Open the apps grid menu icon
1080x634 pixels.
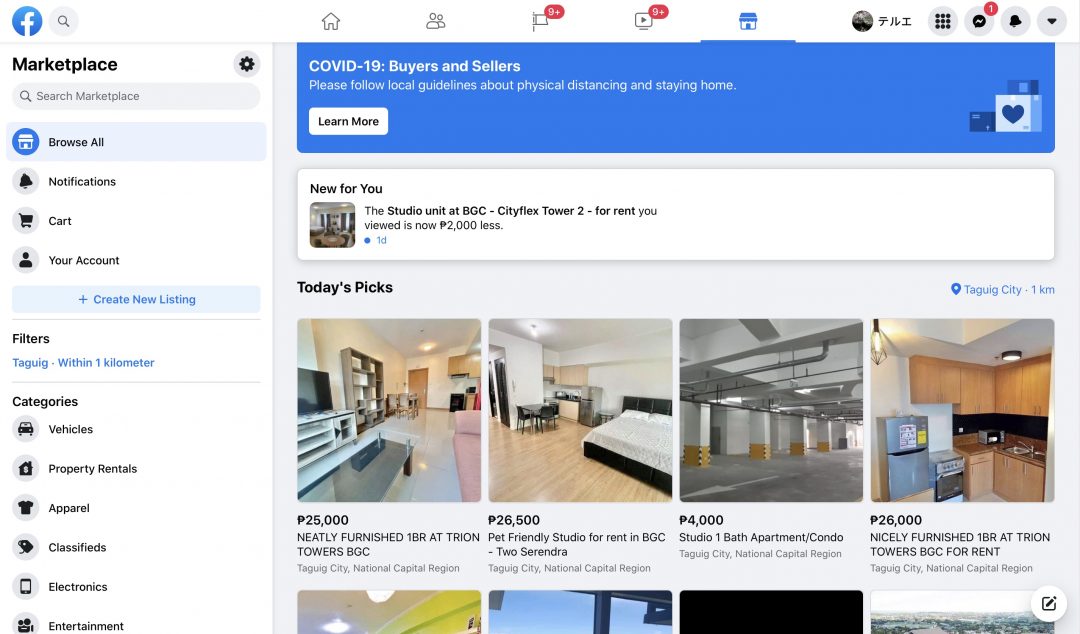coord(942,21)
